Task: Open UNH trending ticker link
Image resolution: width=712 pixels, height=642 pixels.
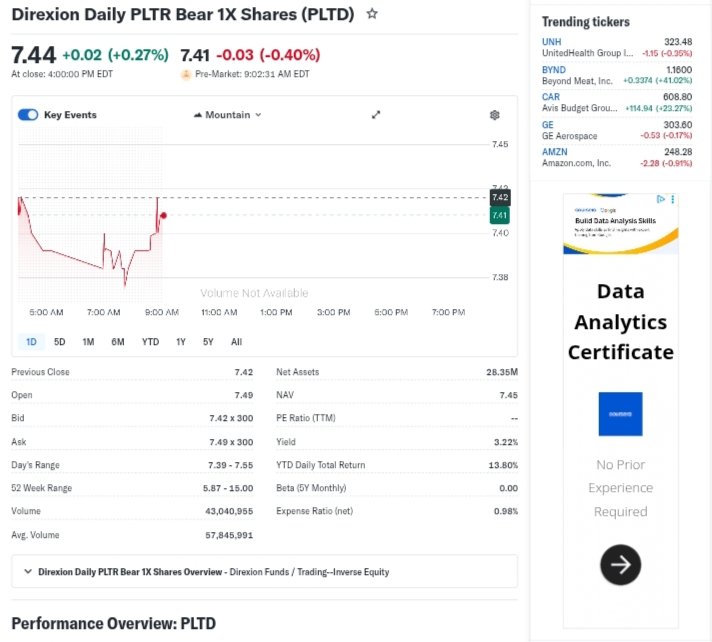Action: (x=552, y=41)
